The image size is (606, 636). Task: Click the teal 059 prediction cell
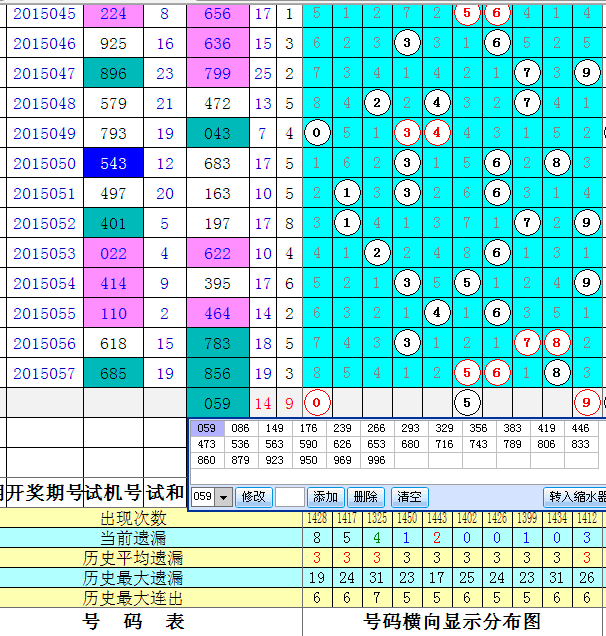click(x=218, y=403)
